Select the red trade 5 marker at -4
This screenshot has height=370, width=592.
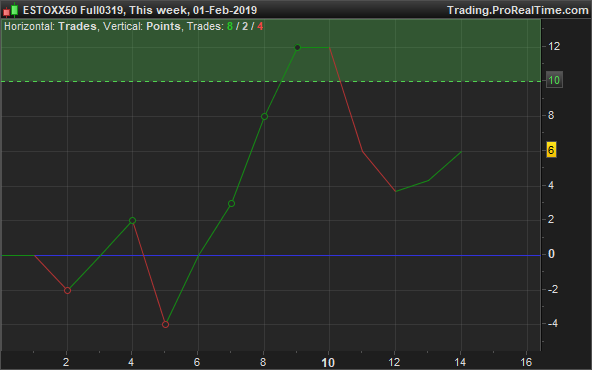165,324
